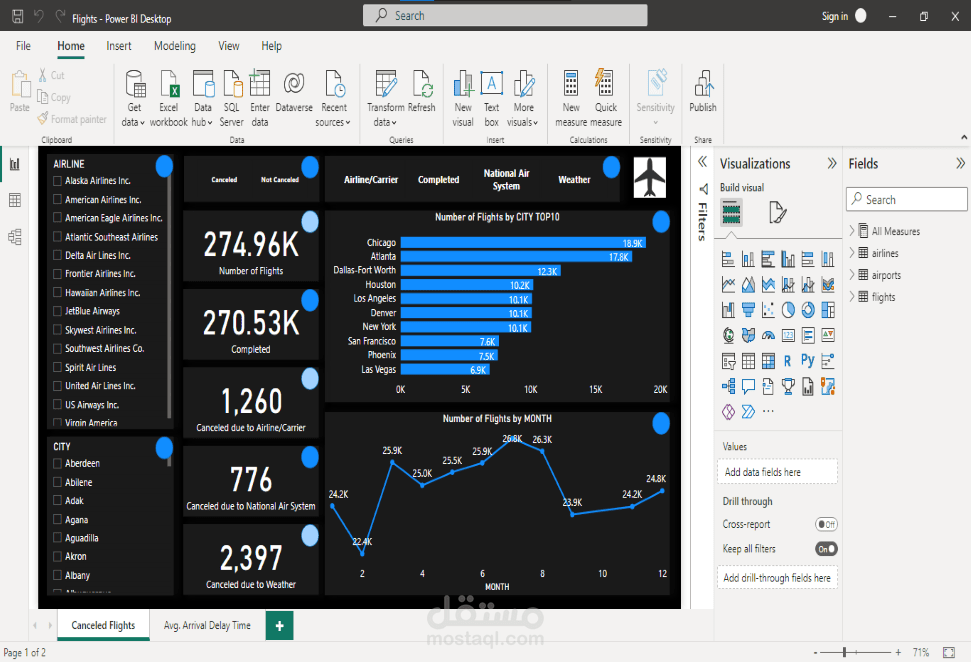Sign in to Power BI account
The height and width of the screenshot is (662, 971).
click(835, 17)
